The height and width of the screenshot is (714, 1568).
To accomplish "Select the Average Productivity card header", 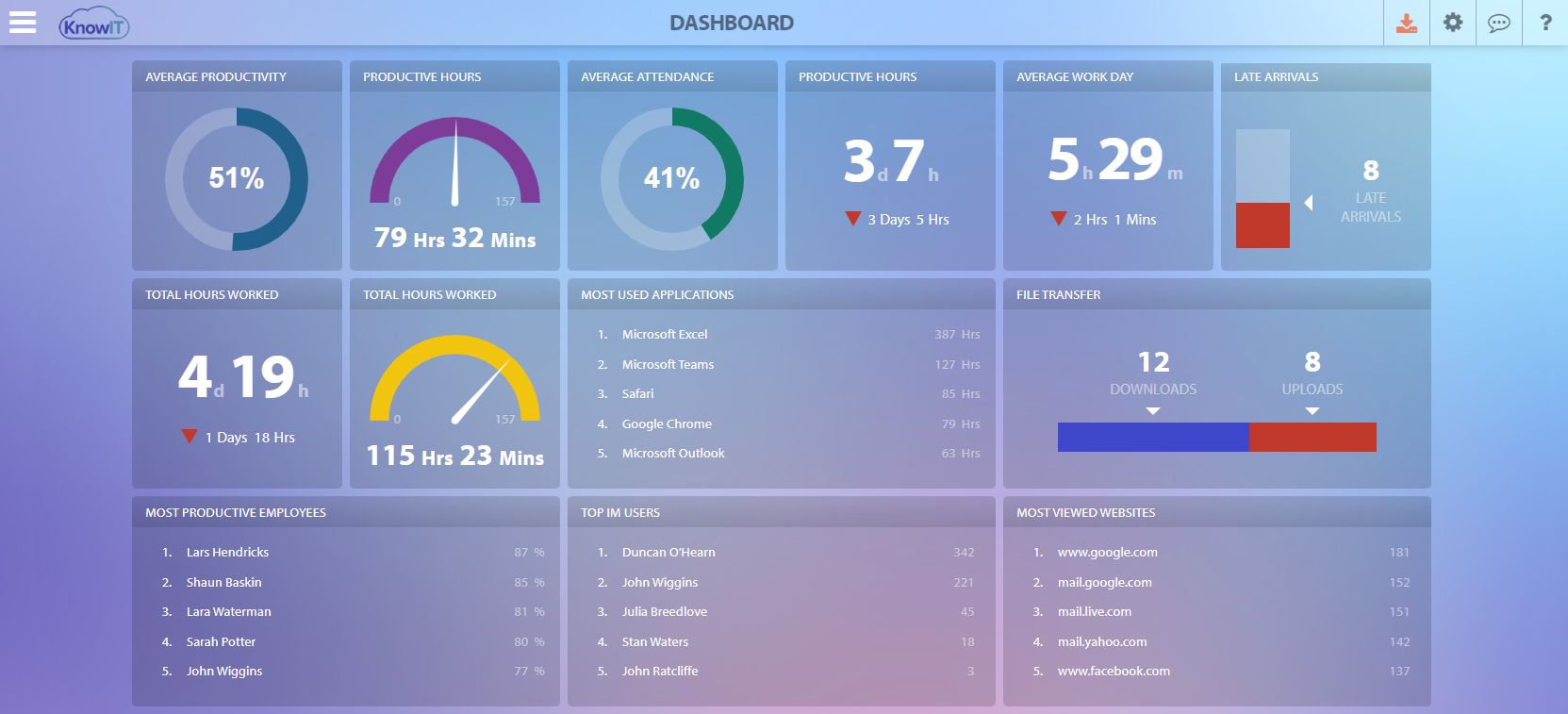I will click(x=237, y=76).
